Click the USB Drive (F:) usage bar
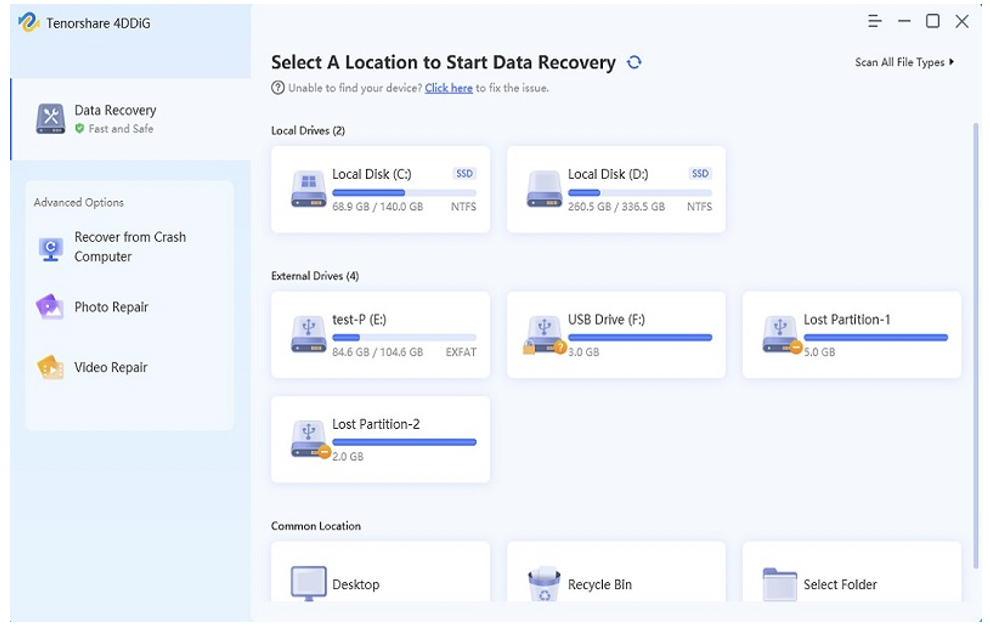 640,337
